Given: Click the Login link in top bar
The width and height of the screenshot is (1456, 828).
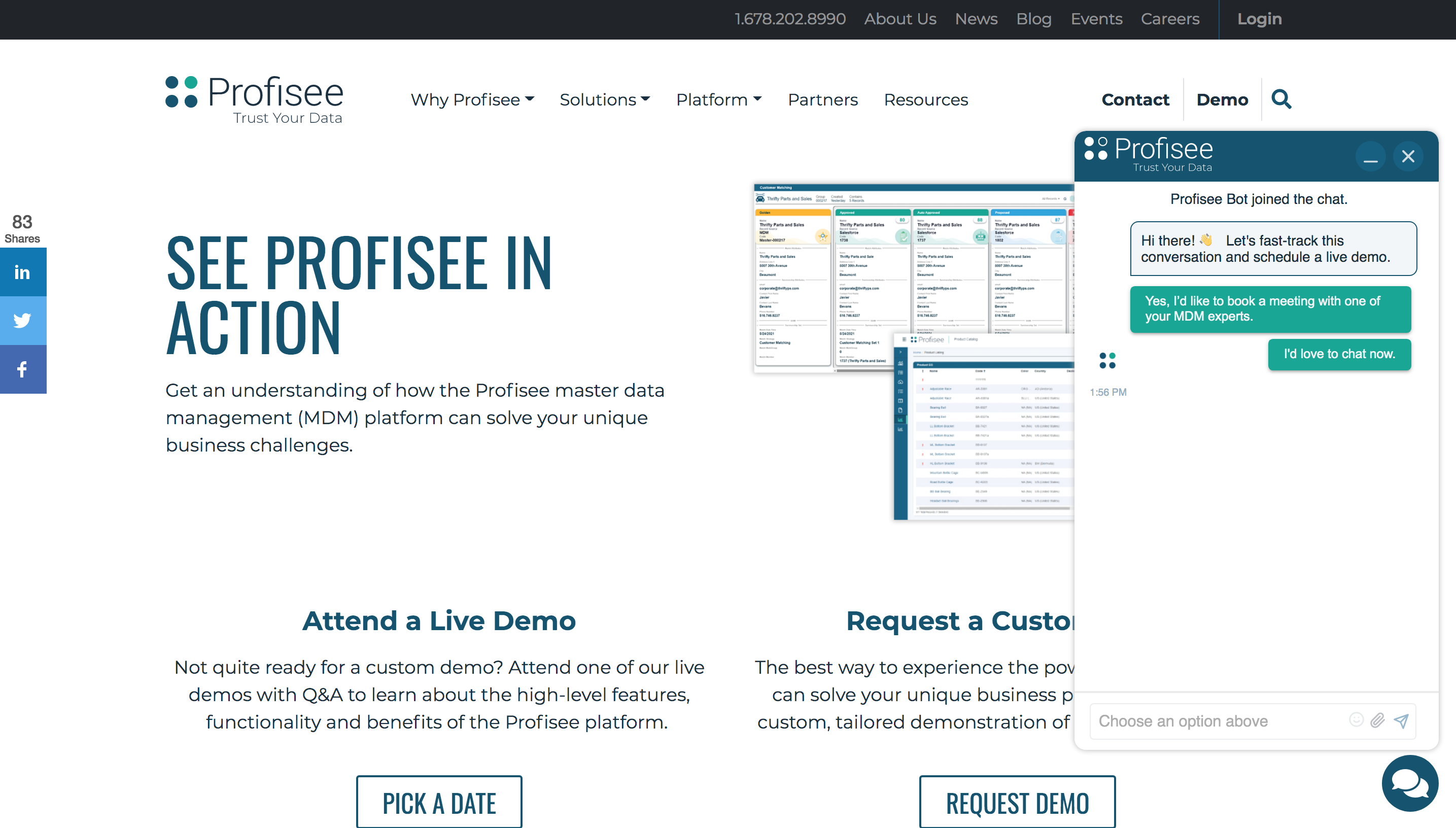Looking at the screenshot, I should pyautogui.click(x=1259, y=19).
